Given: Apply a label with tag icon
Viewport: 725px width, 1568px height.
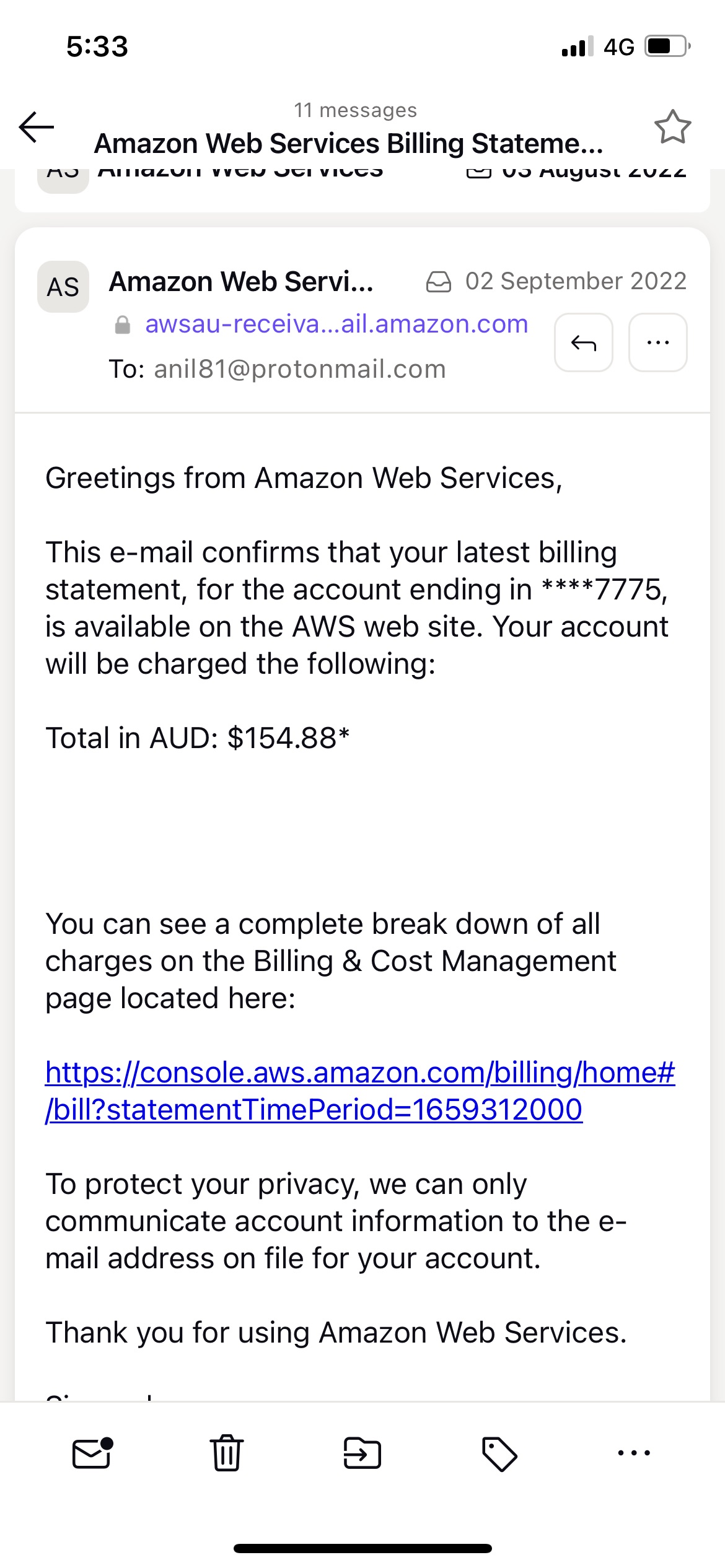Looking at the screenshot, I should pyautogui.click(x=499, y=1453).
